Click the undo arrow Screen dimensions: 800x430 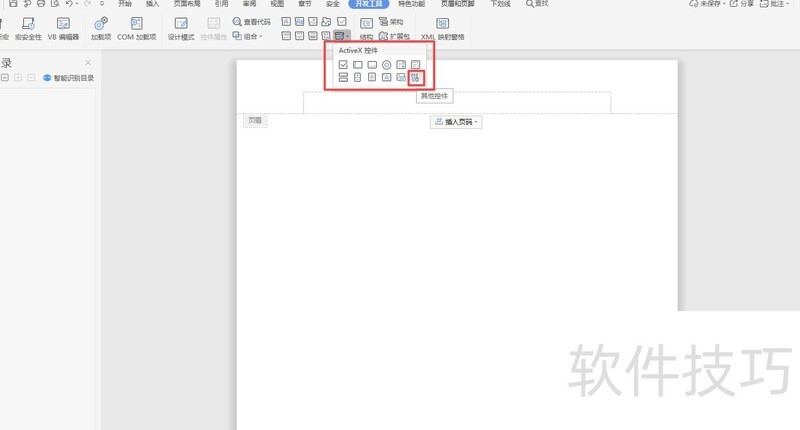[x=69, y=4]
